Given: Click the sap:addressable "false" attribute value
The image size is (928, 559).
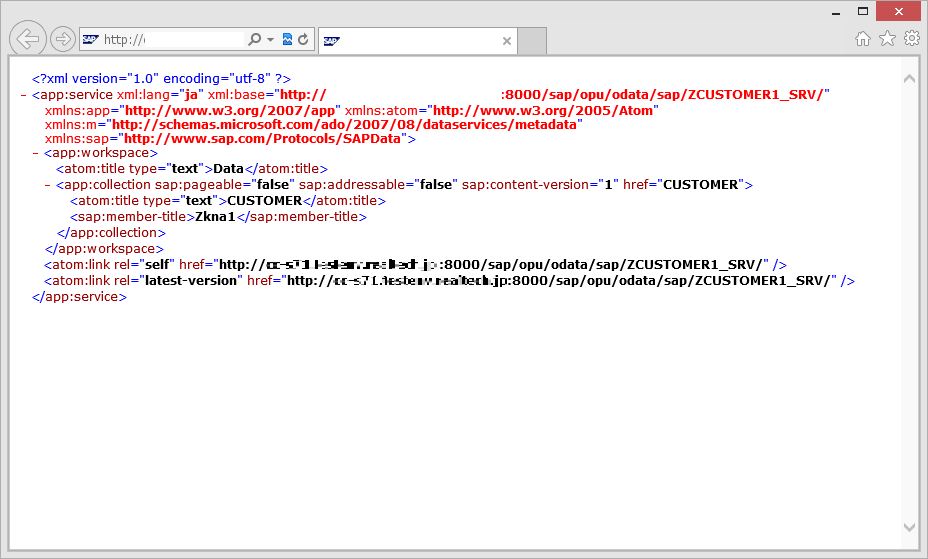Looking at the screenshot, I should 436,185.
